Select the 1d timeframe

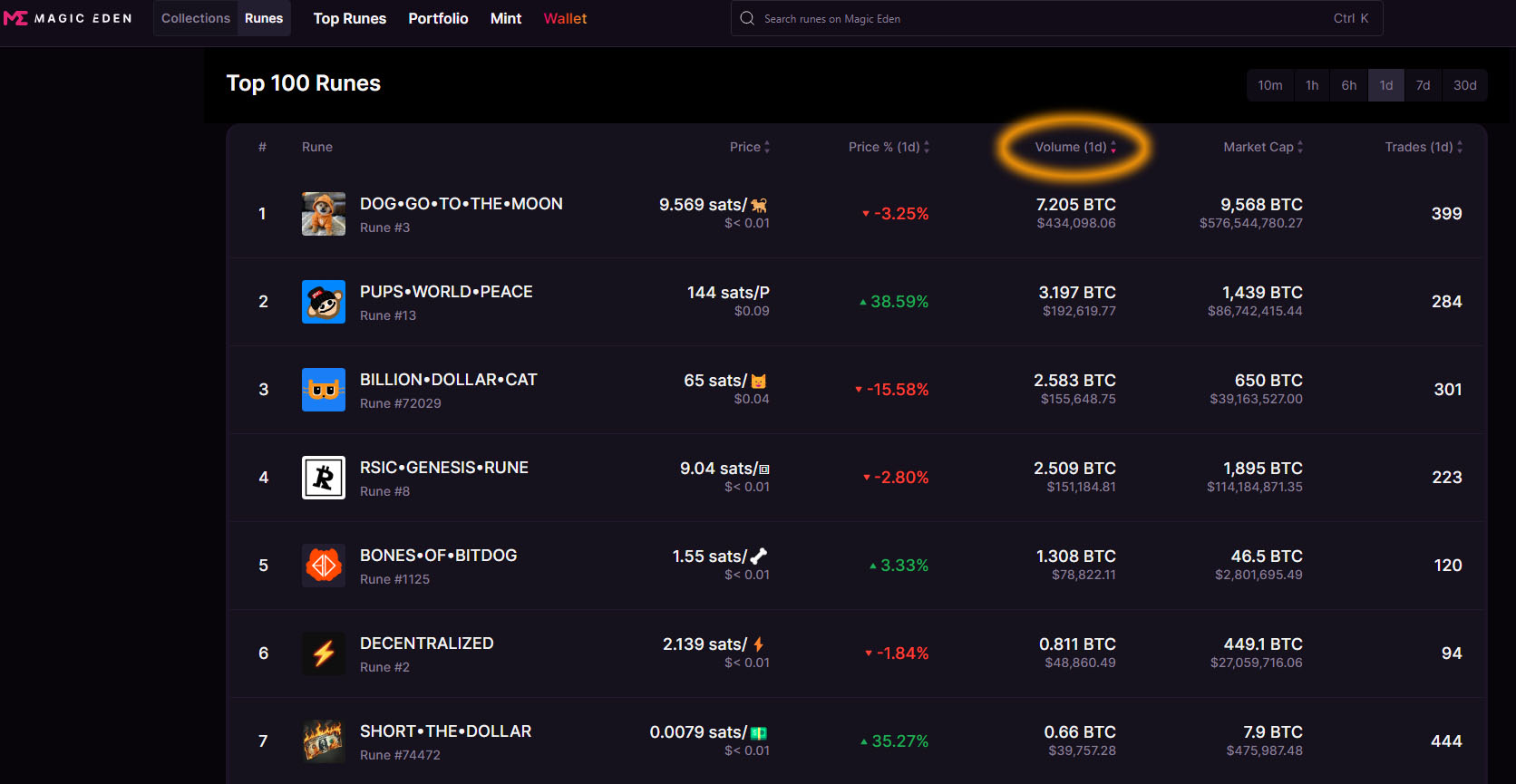pos(1386,85)
